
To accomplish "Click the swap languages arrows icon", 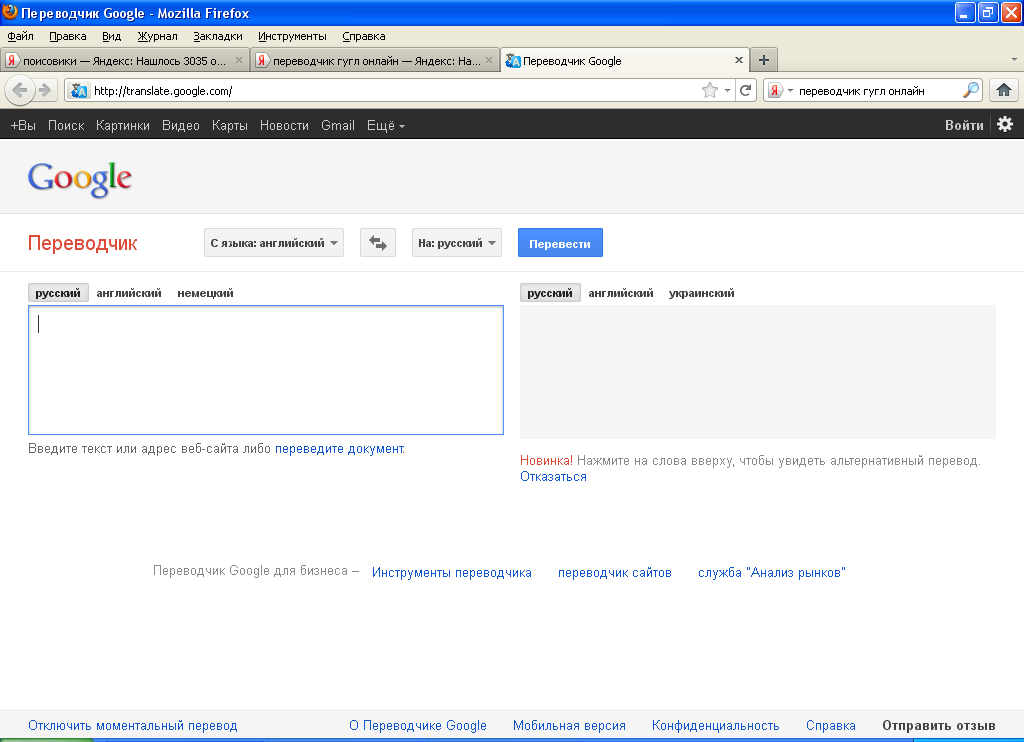I will point(378,243).
